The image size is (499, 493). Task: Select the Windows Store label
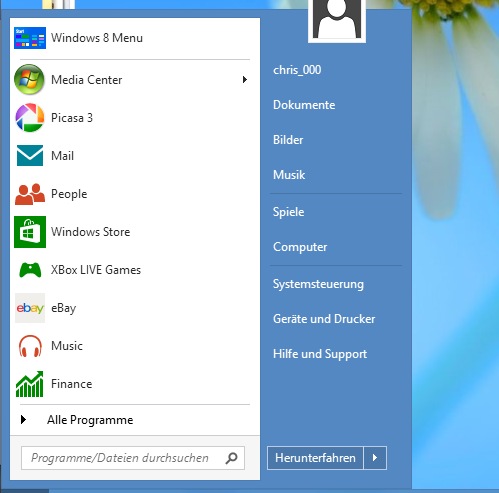[x=90, y=232]
